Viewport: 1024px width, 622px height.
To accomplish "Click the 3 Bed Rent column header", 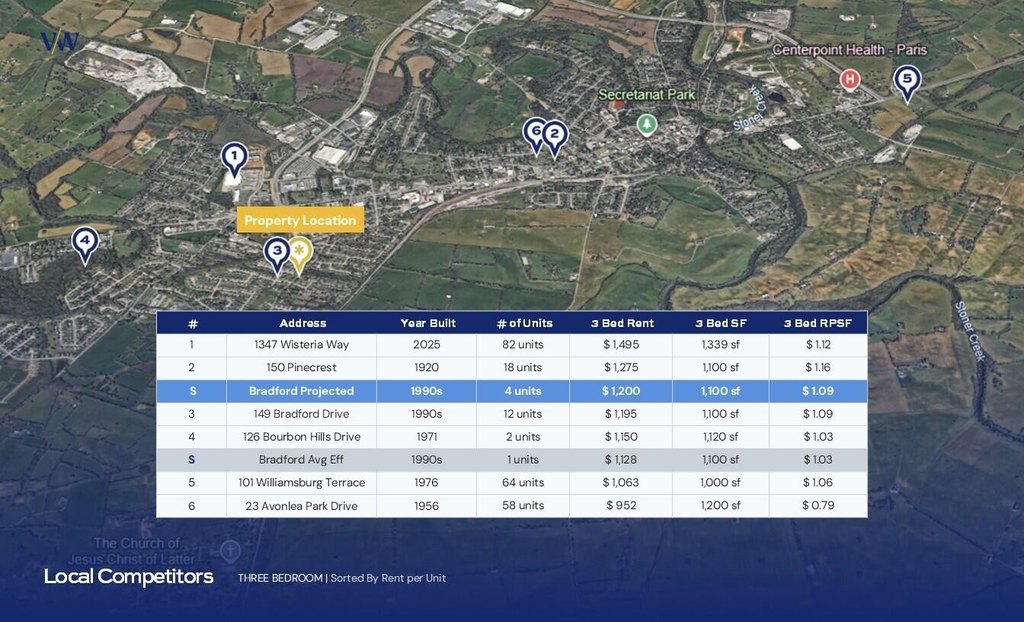I will pos(620,323).
